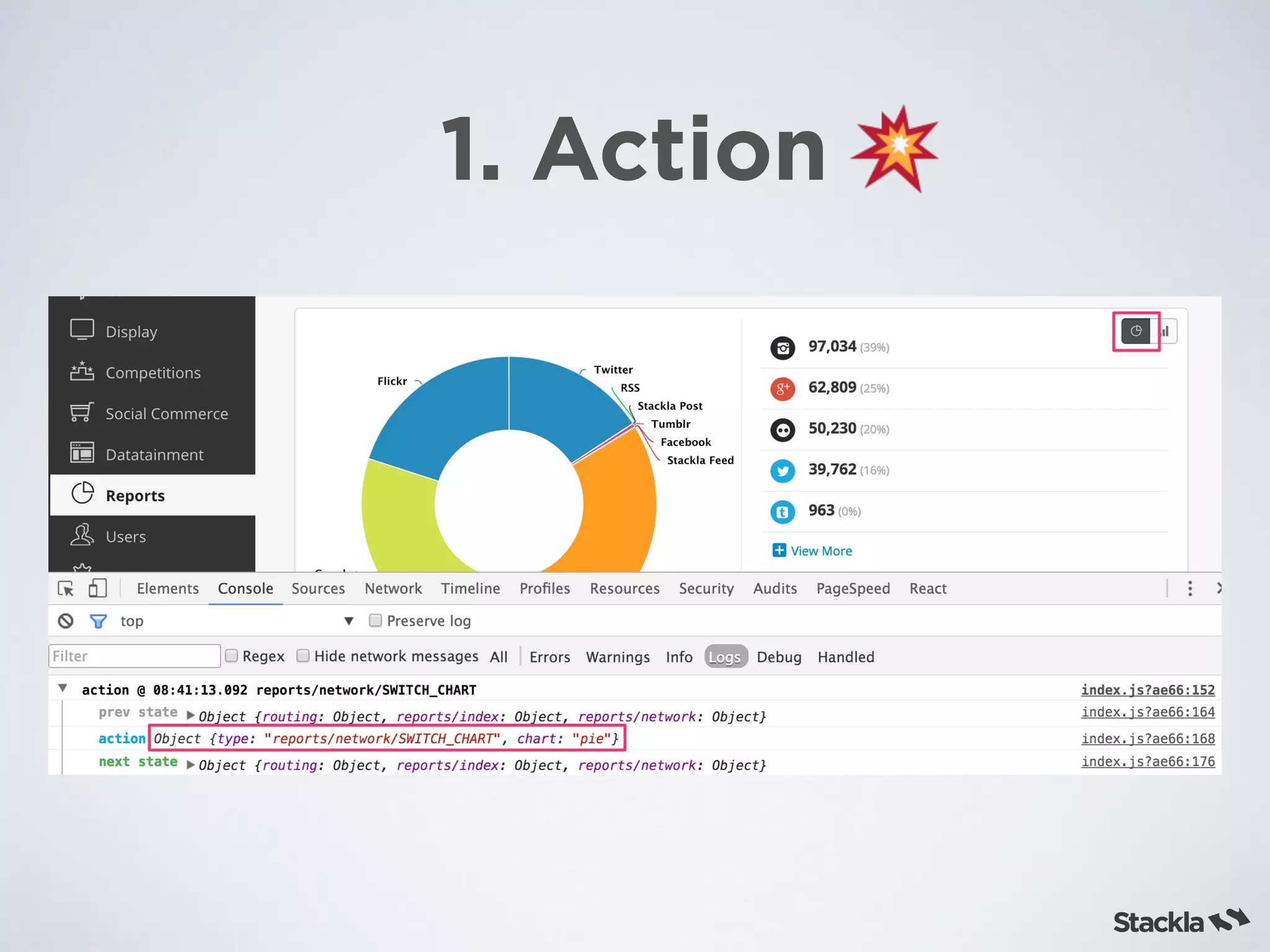This screenshot has width=1270, height=952.
Task: Open source link index.js?ae66:164
Action: coord(1148,712)
